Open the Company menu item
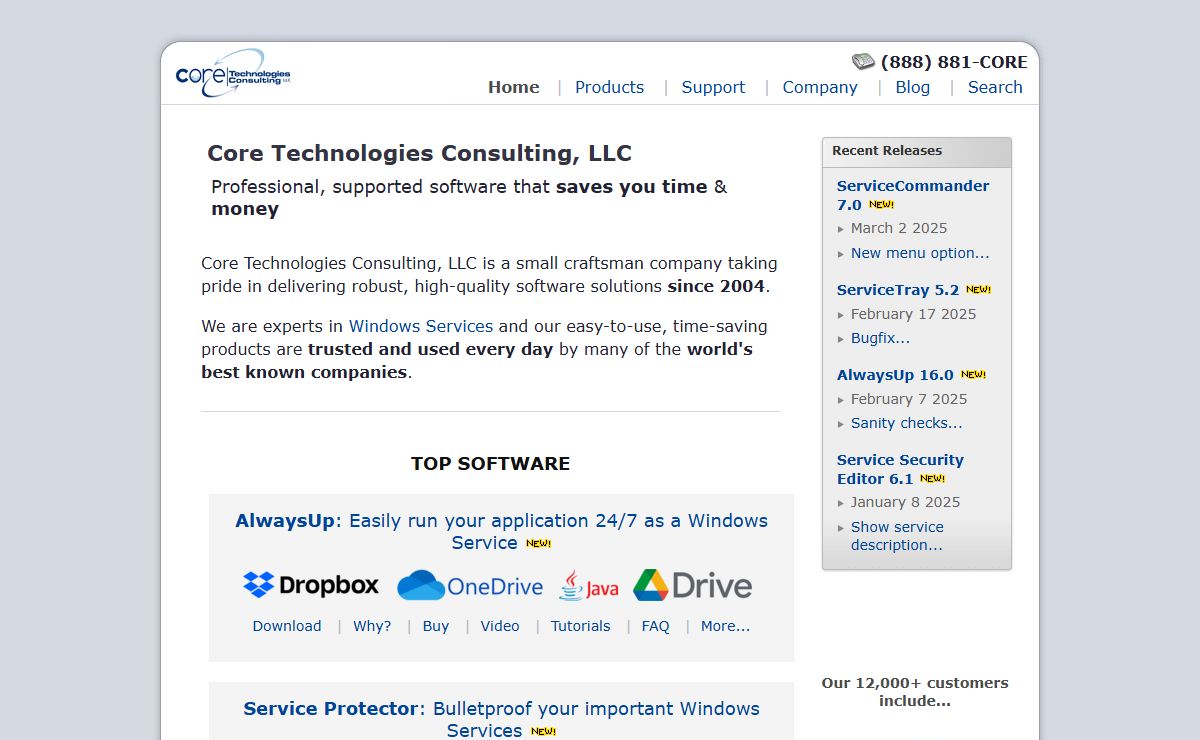Viewport: 1200px width, 740px height. coord(820,87)
